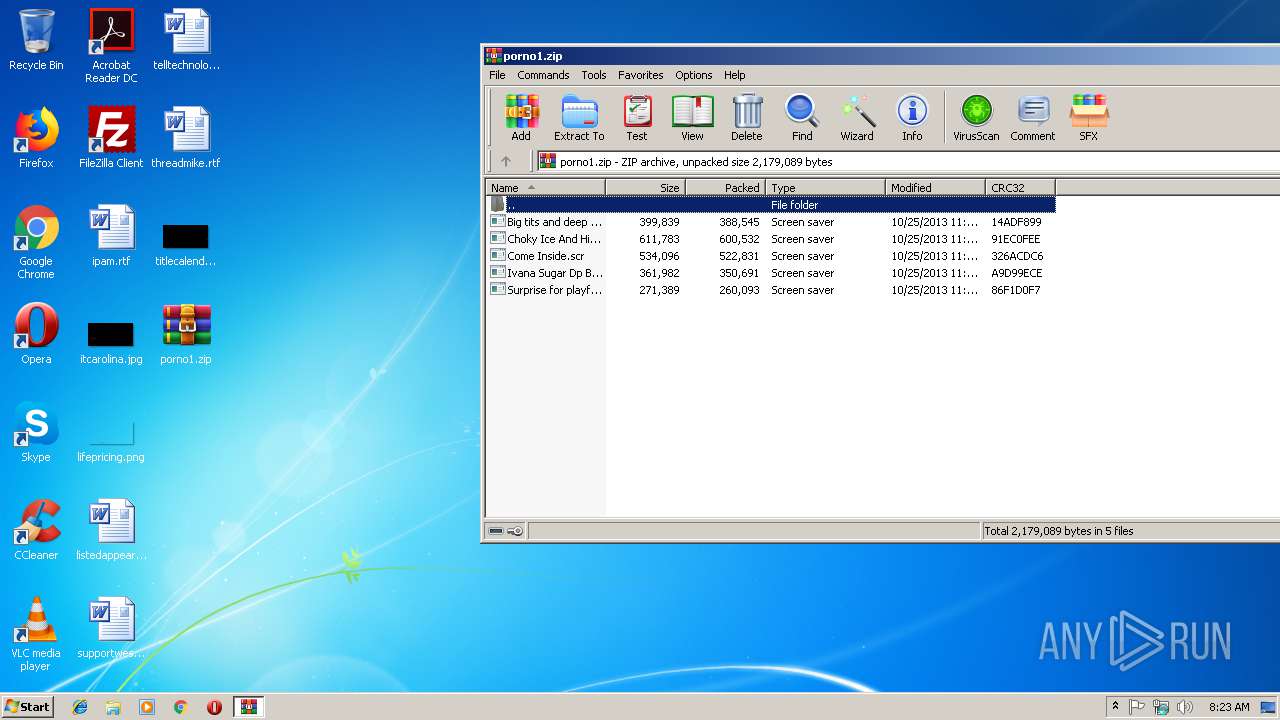The height and width of the screenshot is (720, 1280).
Task: Click the Extract To toolbar icon
Action: pos(579,118)
